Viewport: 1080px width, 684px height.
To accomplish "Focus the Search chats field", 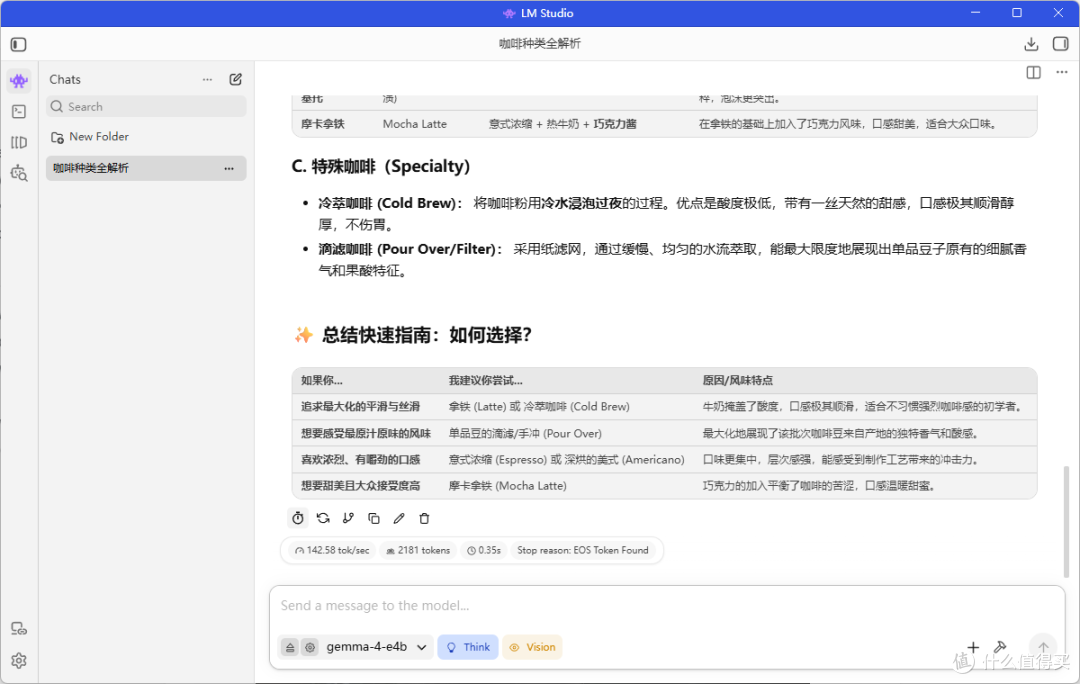I will tap(146, 107).
